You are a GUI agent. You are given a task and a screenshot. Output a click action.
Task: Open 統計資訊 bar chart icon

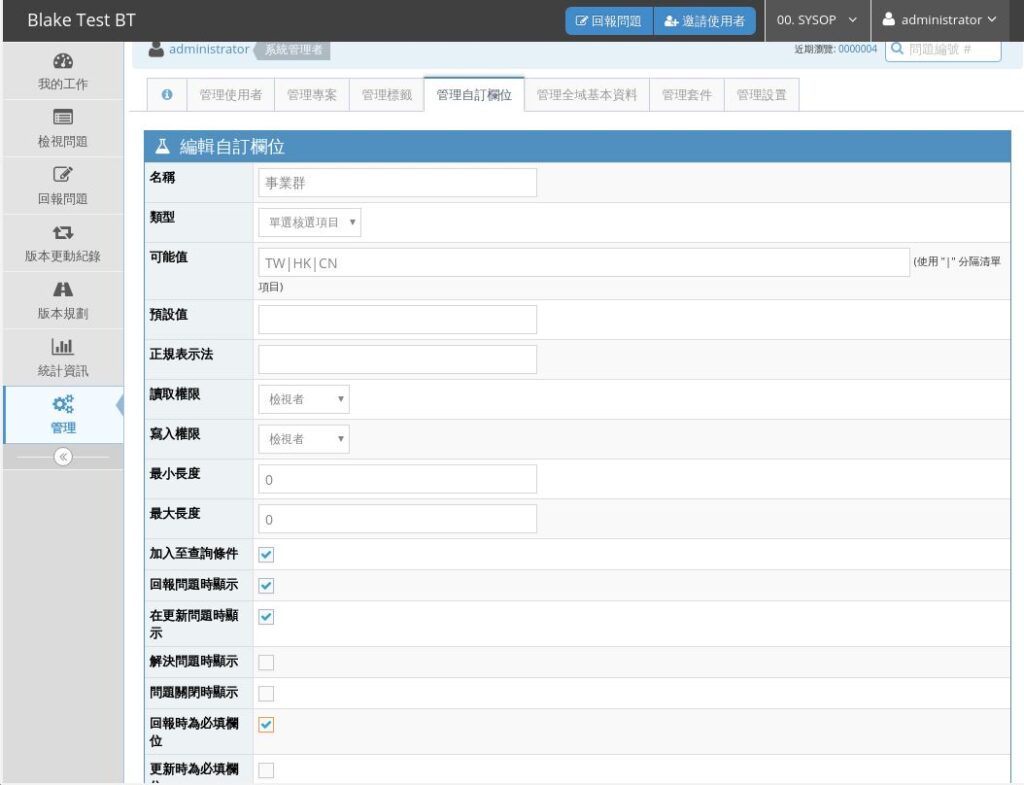[62, 347]
